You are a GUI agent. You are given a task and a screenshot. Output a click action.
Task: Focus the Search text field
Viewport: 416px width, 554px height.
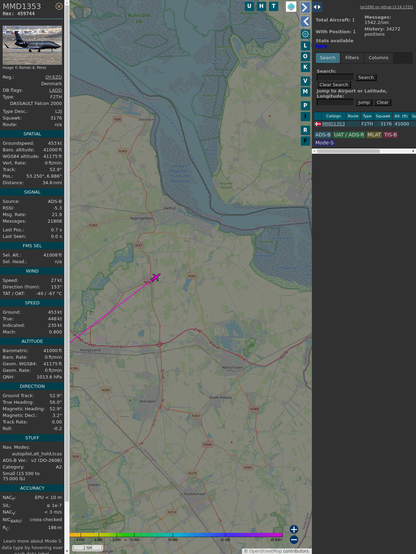pos(335,77)
